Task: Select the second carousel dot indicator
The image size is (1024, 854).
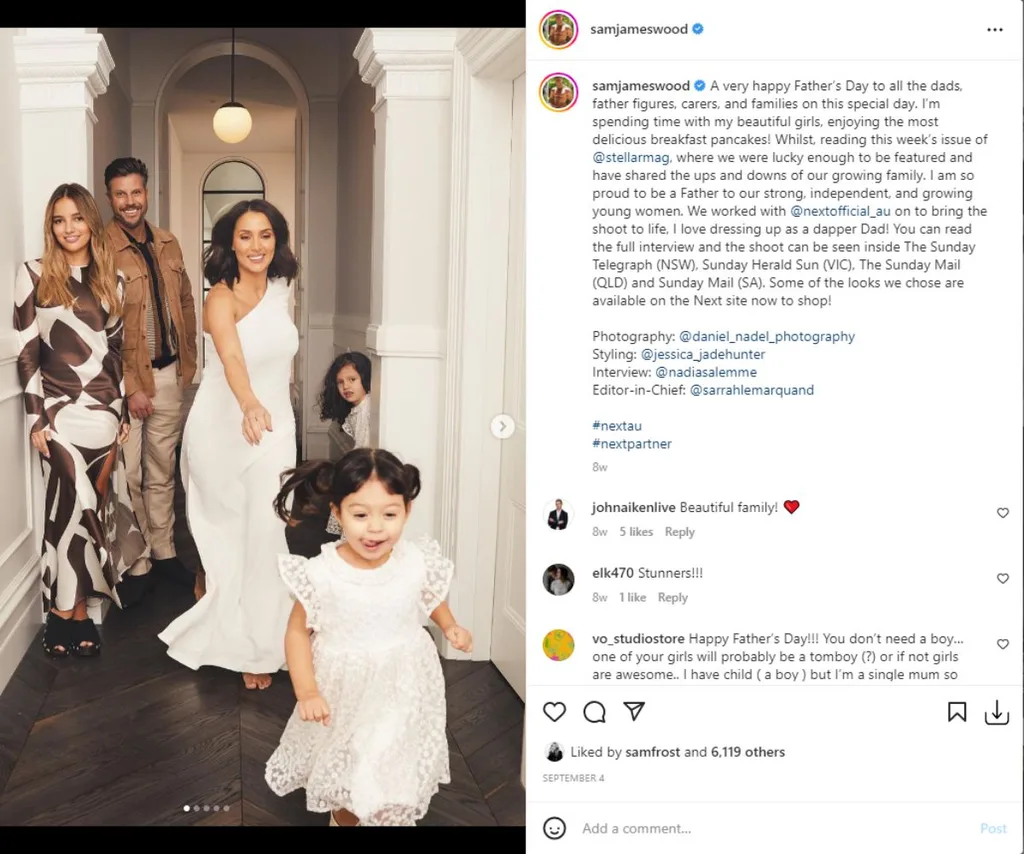Action: tap(197, 808)
